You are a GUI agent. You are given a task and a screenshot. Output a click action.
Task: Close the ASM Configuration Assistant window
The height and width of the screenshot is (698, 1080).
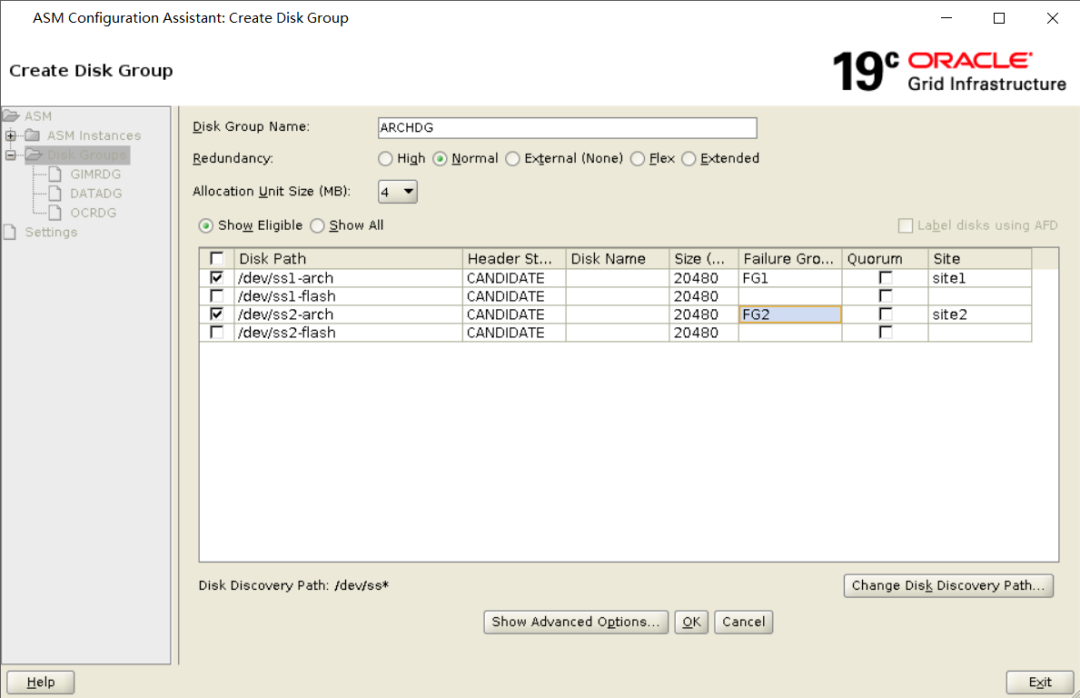tap(1052, 19)
